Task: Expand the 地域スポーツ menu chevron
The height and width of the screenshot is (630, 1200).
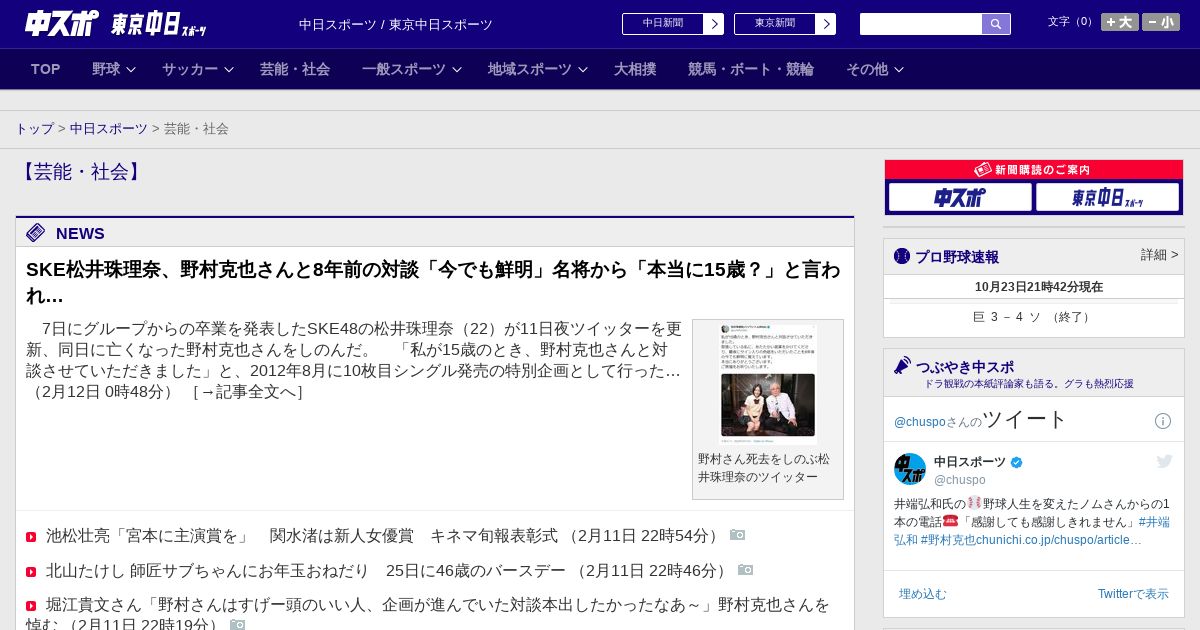Action: (583, 70)
